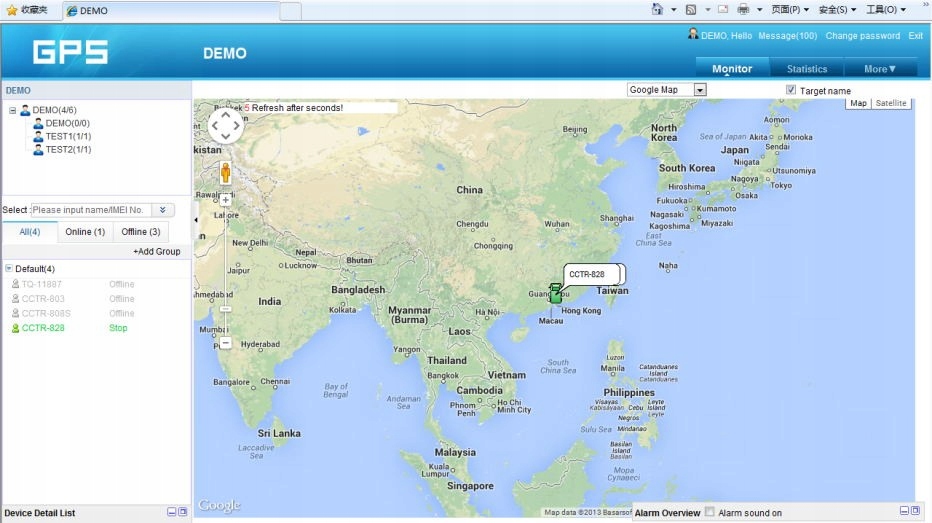
Task: Switch map to Map view
Action: (x=858, y=103)
